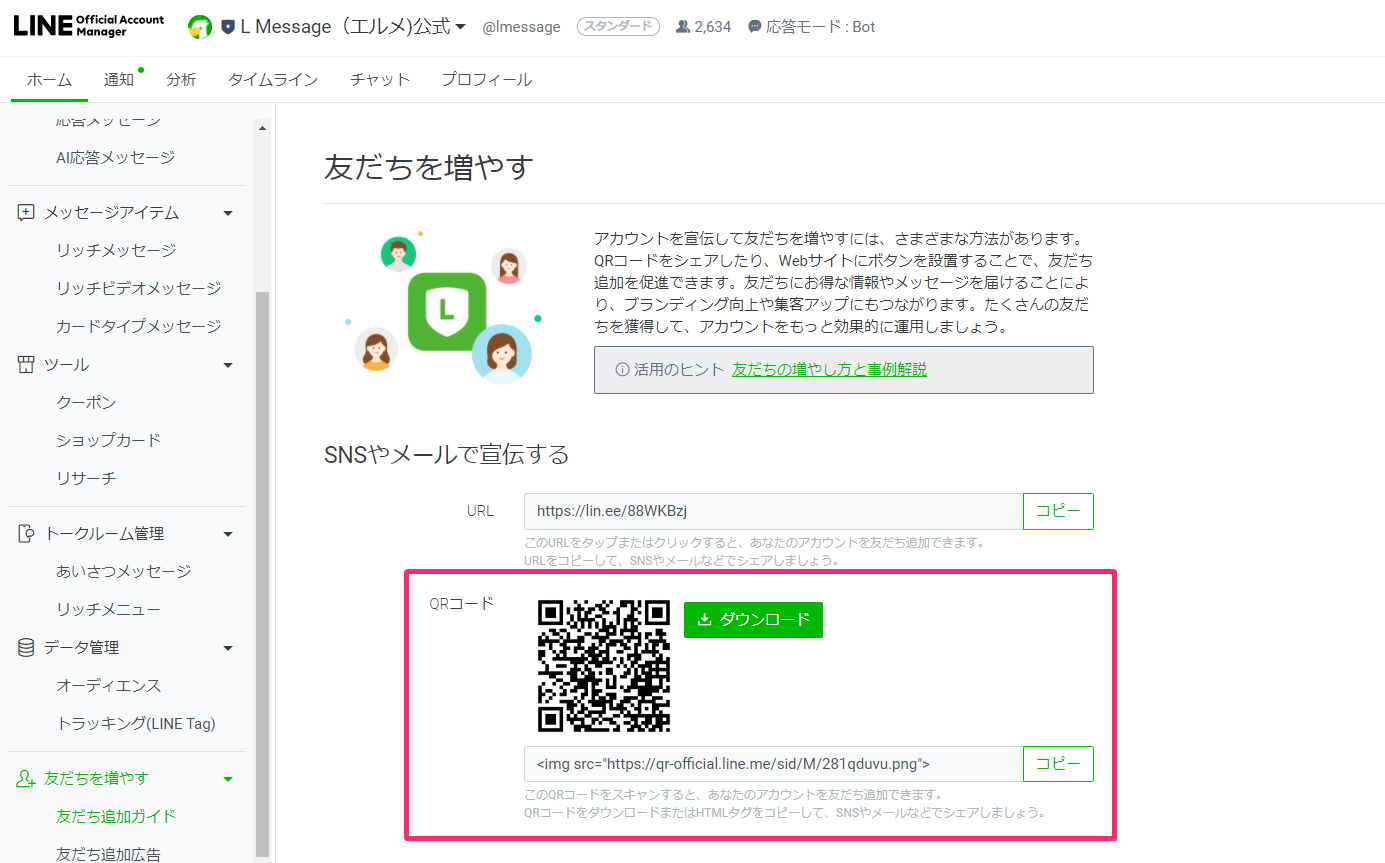Click the SNSやメールで宣伝する heading
1385x863 pixels.
pos(447,455)
